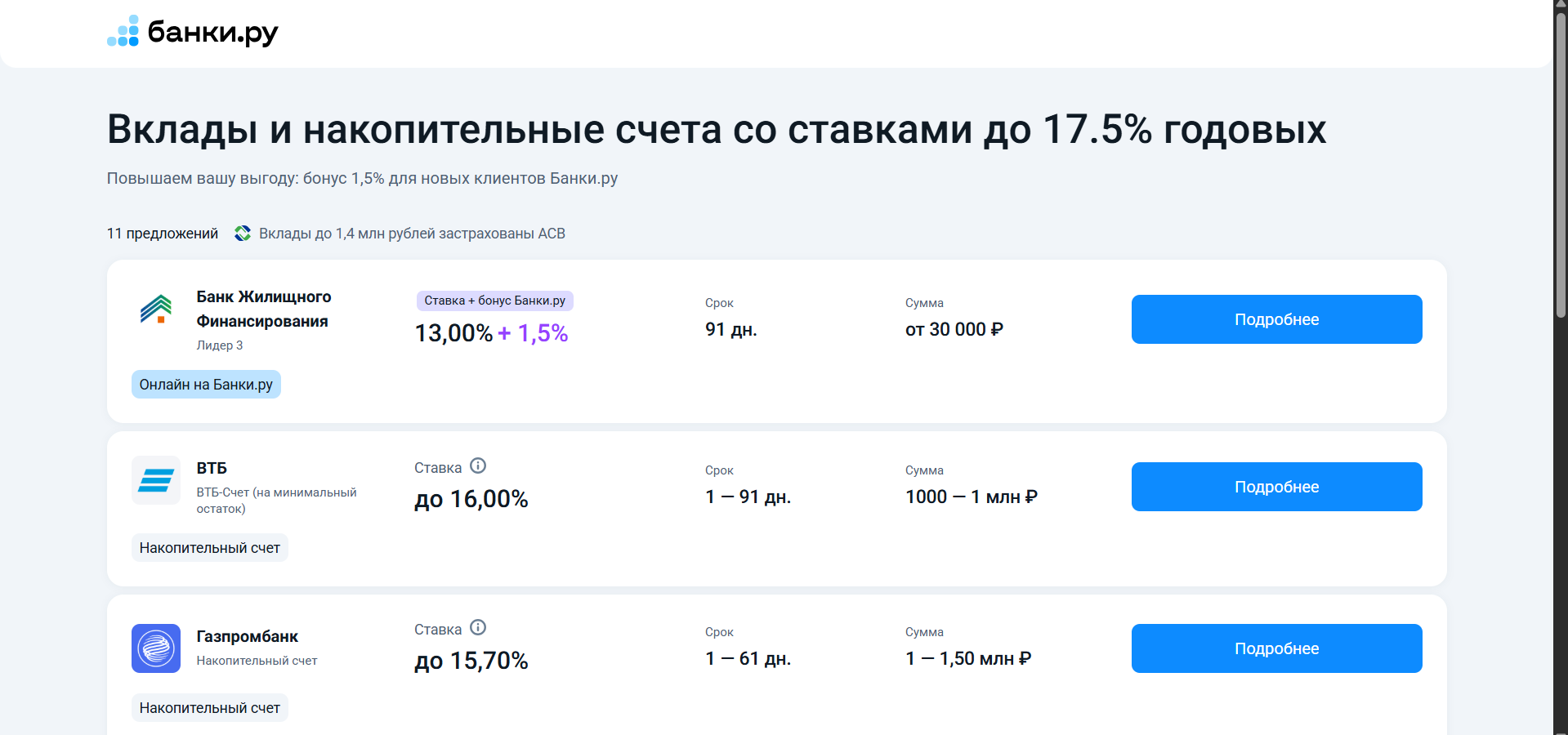Click the Ставка + бонус Банки.ру badge

click(494, 301)
